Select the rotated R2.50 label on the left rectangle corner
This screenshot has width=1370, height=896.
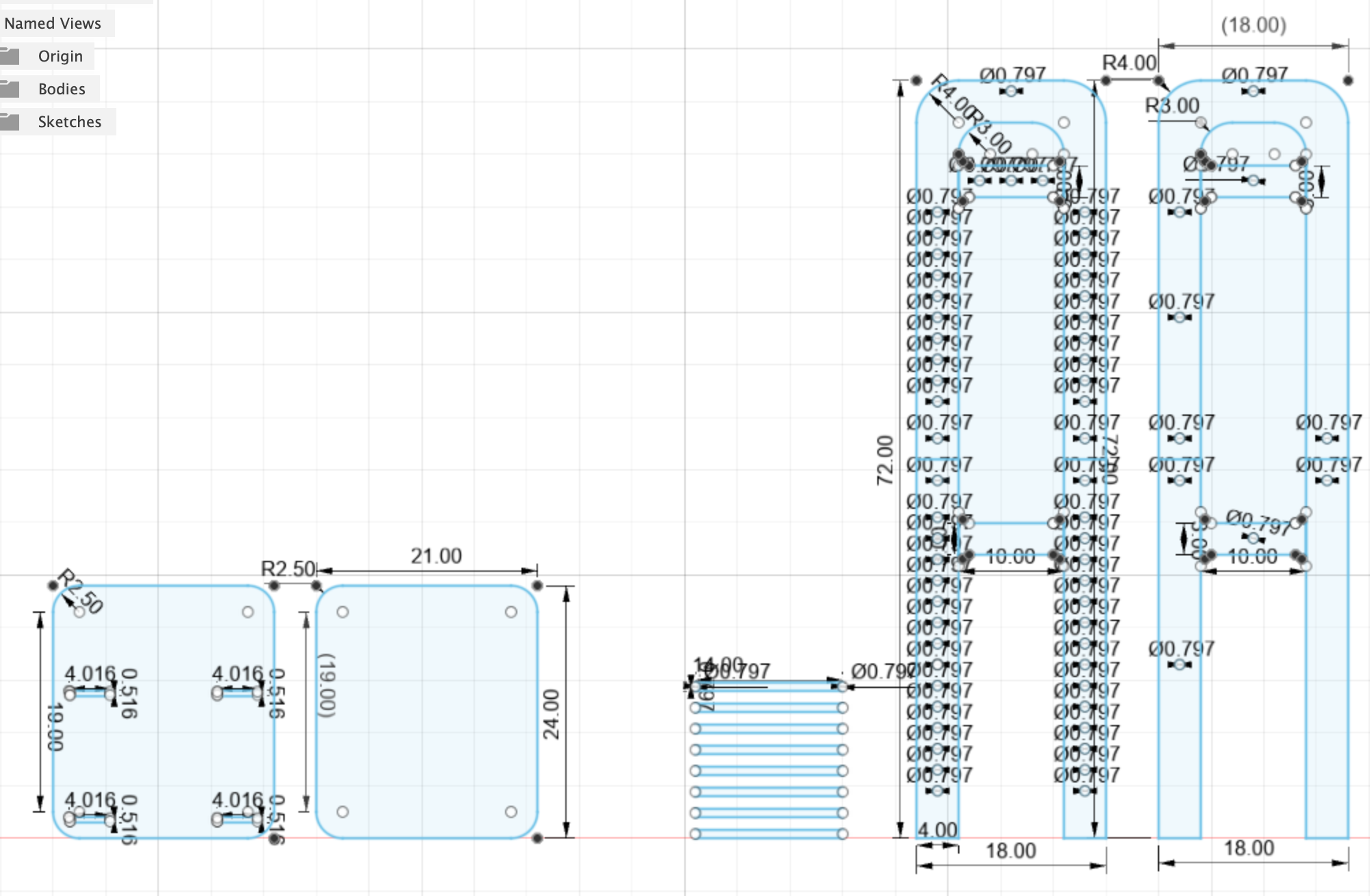(81, 591)
